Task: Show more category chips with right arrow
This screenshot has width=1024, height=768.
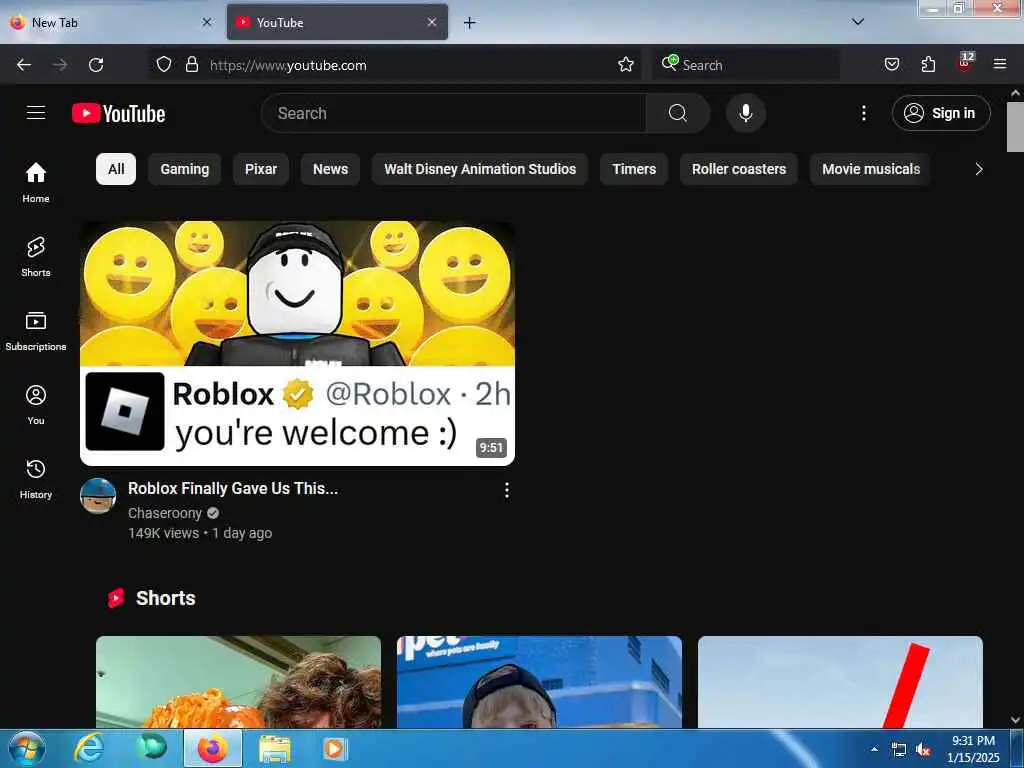Action: click(x=978, y=169)
